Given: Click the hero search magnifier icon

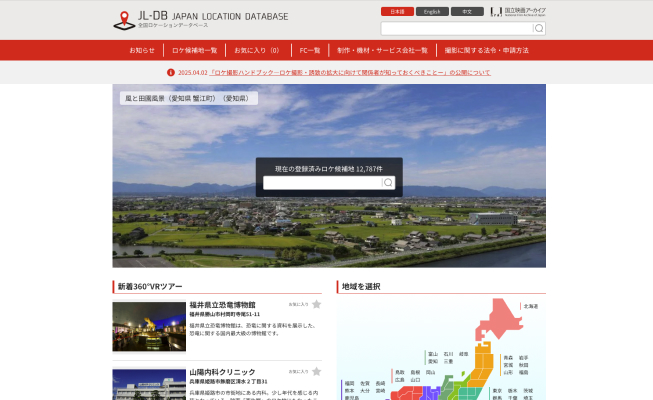Looking at the screenshot, I should coord(388,183).
